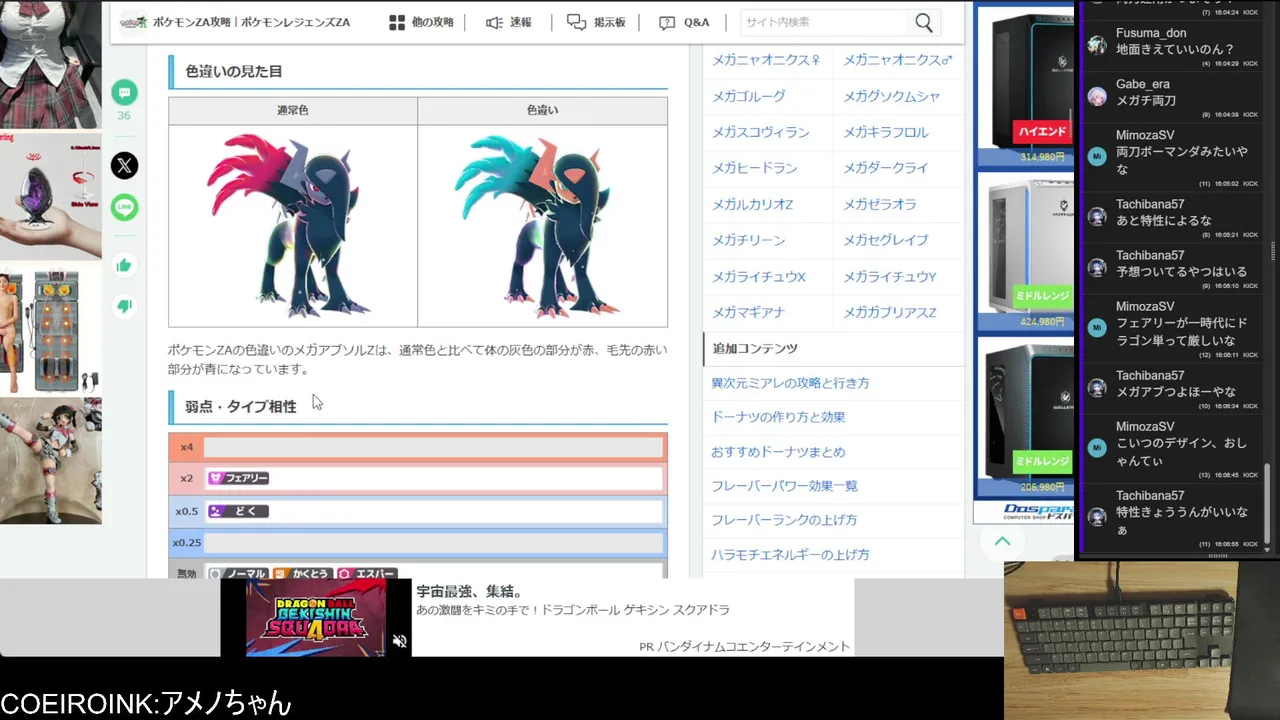Click scroll-to-top arrow button

click(x=1002, y=541)
